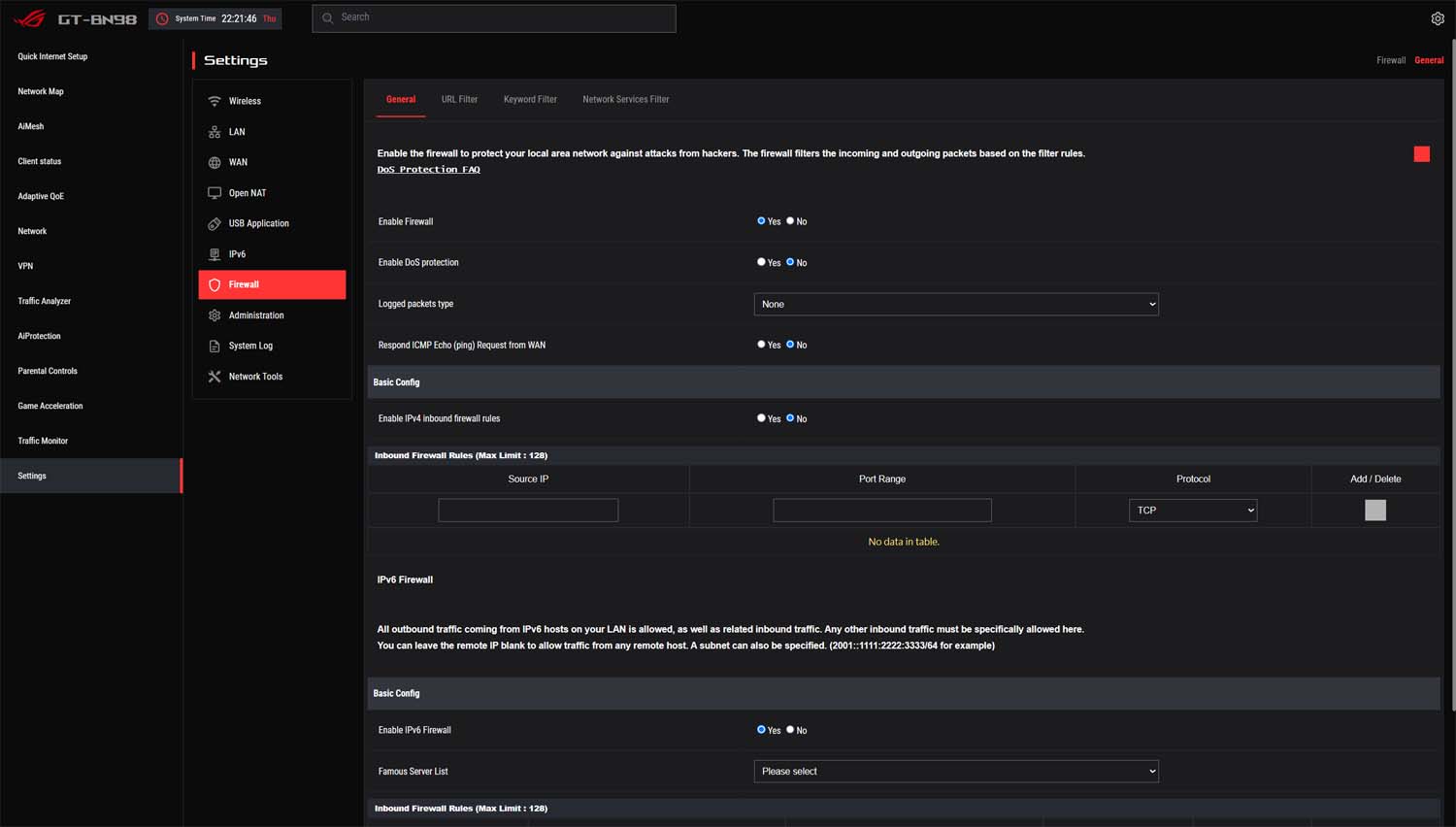The image size is (1456, 827).
Task: Open USB Application settings item
Action: (272, 223)
